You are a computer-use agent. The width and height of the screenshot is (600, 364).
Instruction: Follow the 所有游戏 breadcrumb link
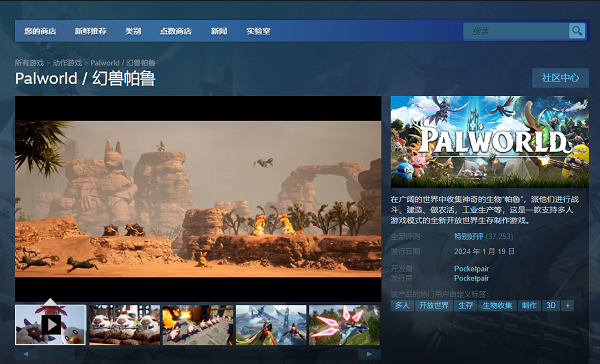pos(29,63)
